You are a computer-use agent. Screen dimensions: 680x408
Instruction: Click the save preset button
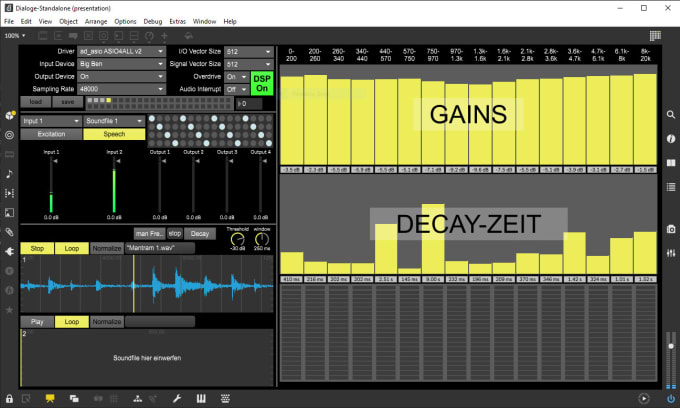67,102
